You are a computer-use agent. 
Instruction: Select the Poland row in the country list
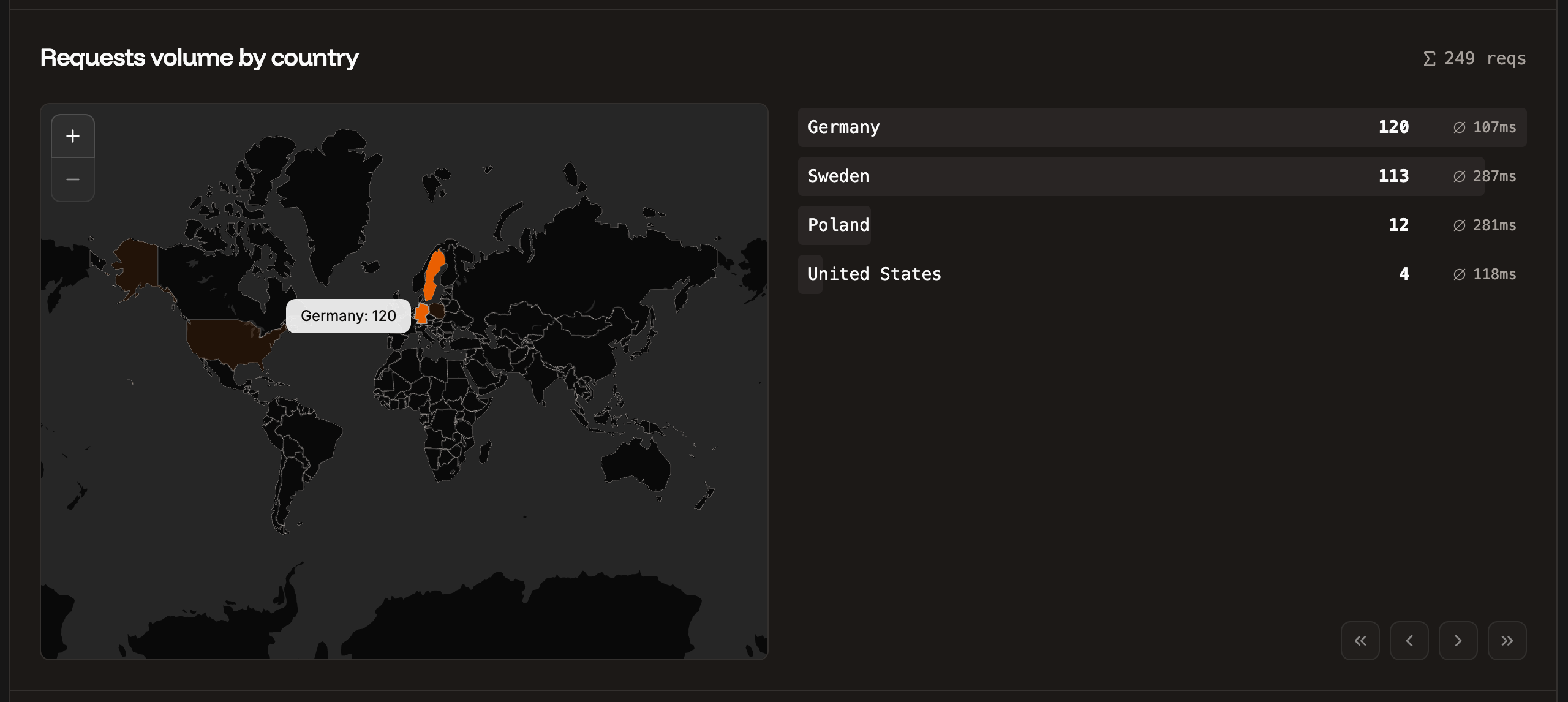pyautogui.click(x=1041, y=225)
